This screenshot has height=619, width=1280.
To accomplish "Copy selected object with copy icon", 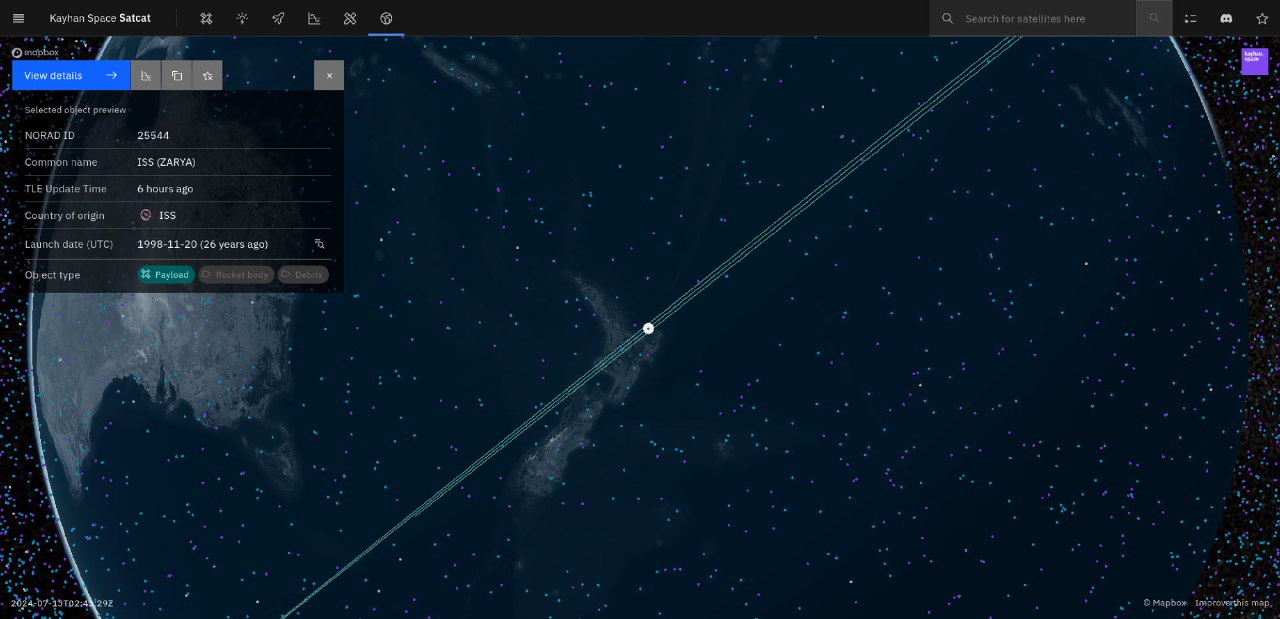I will click(x=177, y=75).
